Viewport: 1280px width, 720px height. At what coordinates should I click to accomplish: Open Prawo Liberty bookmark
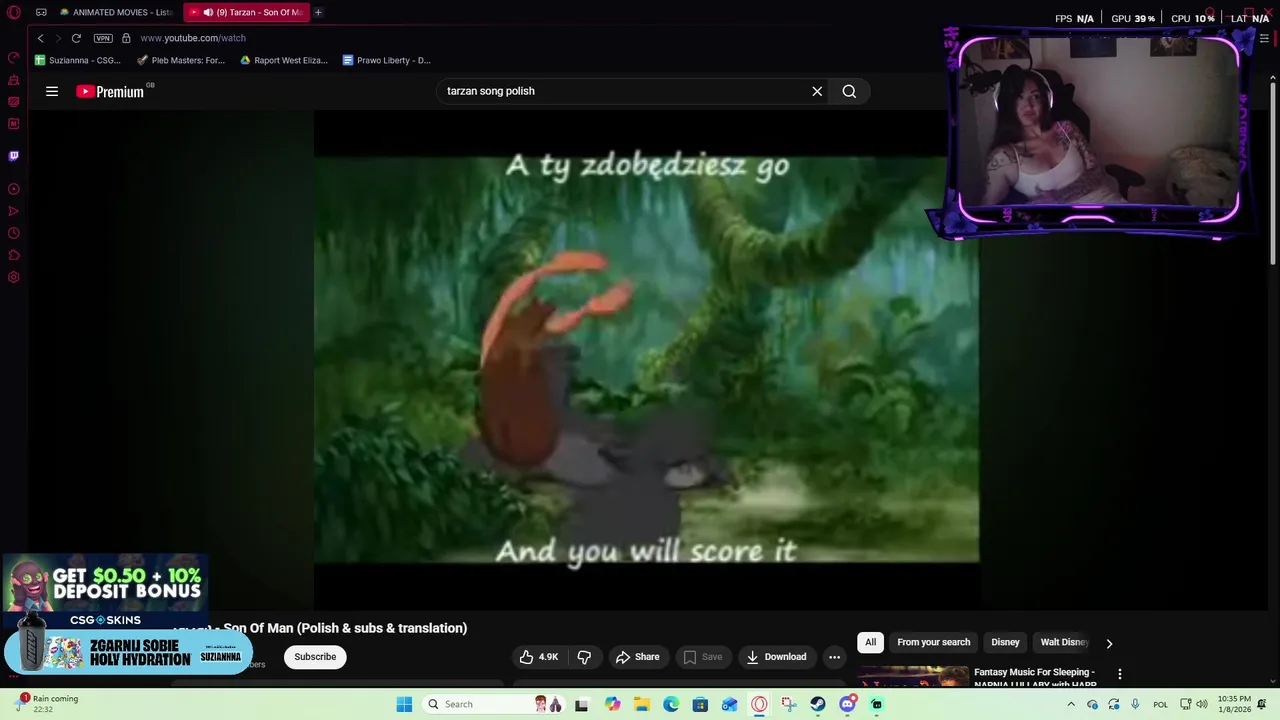tap(387, 60)
